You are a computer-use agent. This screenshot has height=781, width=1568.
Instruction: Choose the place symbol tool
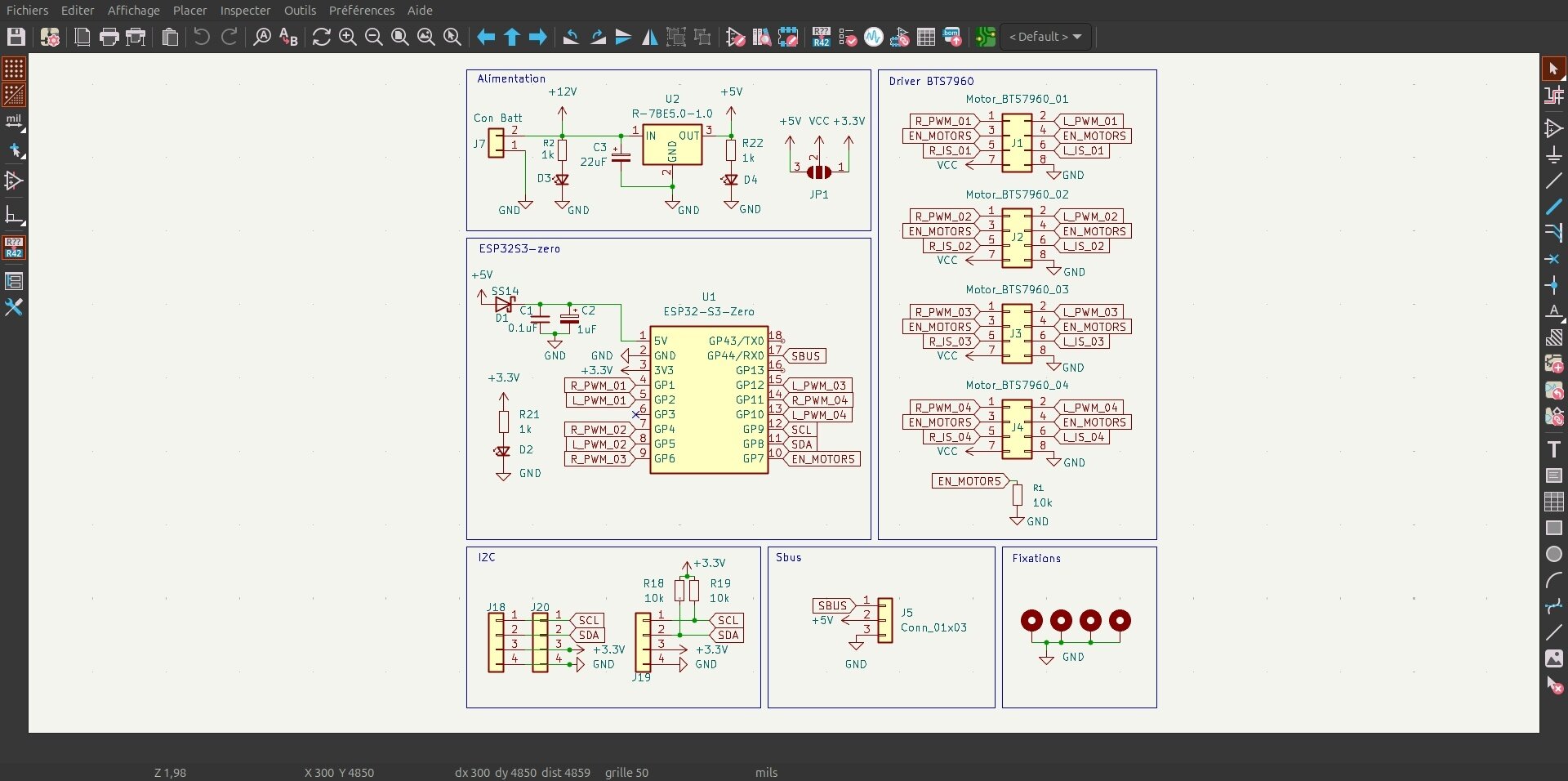[x=1554, y=128]
